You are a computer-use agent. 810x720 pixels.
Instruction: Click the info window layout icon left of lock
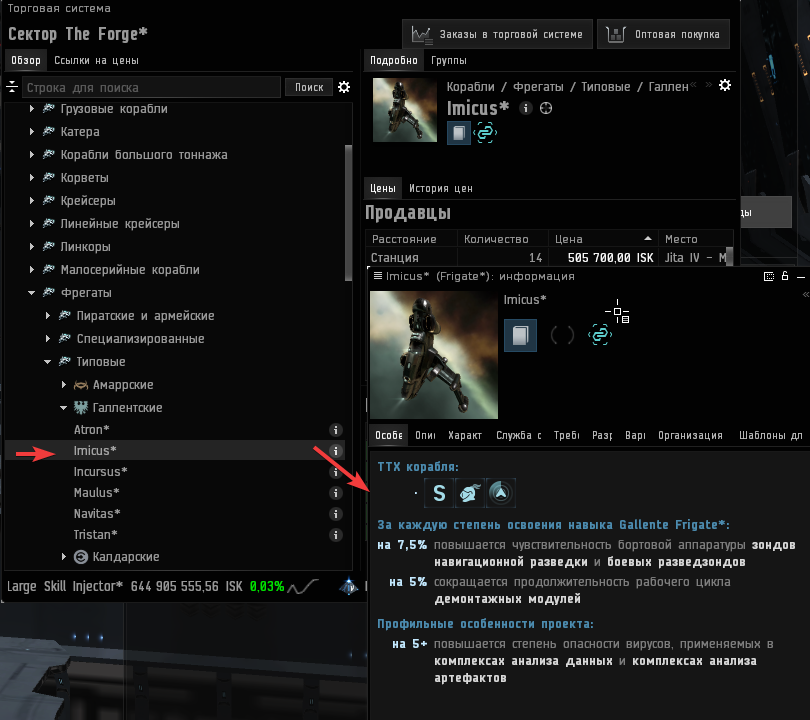pos(769,276)
